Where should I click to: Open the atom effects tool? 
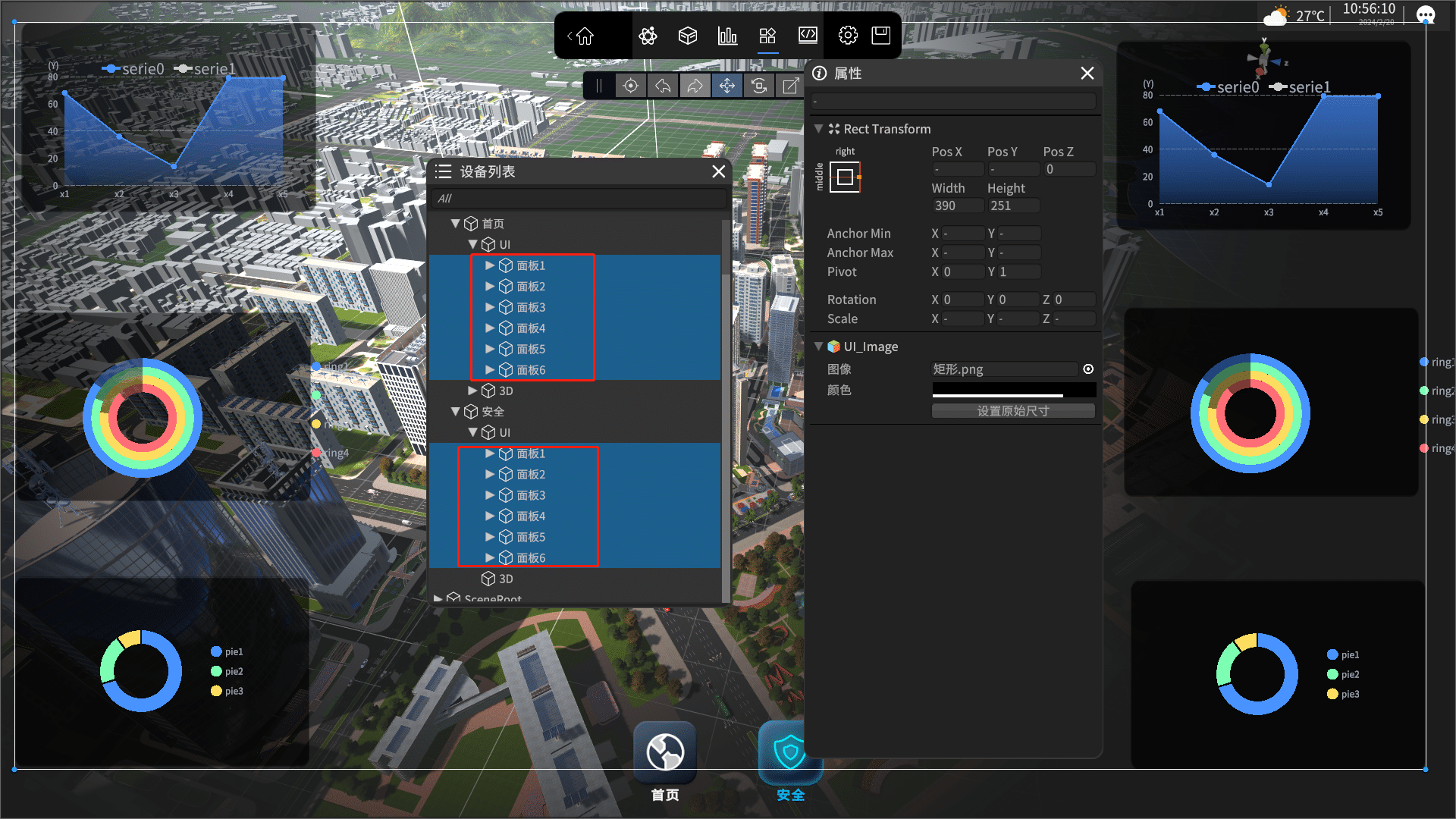pos(648,36)
